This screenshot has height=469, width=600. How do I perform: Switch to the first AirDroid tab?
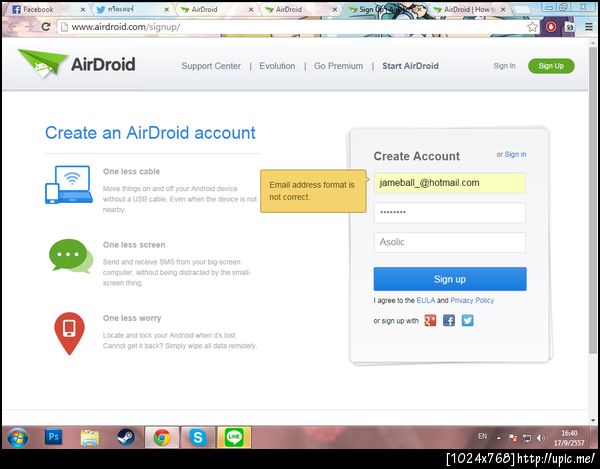pos(214,9)
